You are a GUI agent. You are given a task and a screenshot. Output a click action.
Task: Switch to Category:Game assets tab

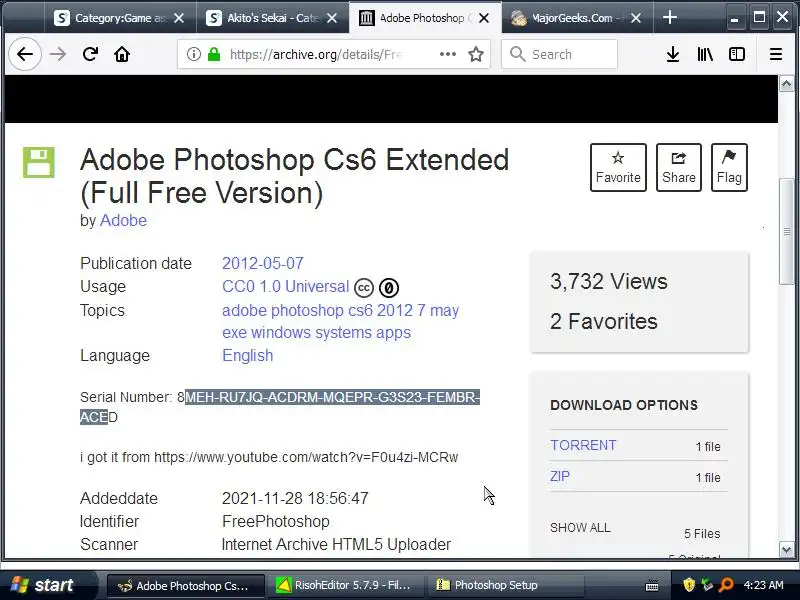(120, 18)
